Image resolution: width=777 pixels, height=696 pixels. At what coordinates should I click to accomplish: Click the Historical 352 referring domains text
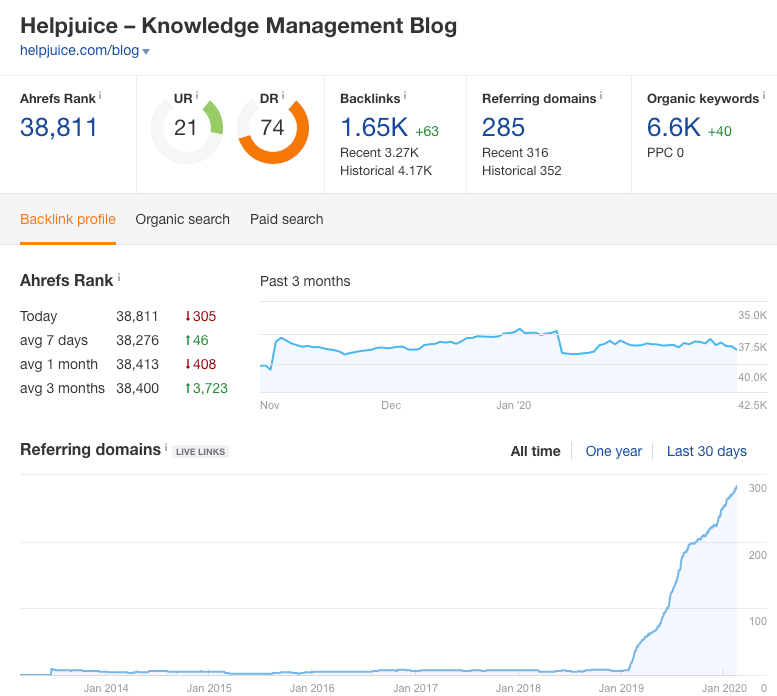[521, 171]
